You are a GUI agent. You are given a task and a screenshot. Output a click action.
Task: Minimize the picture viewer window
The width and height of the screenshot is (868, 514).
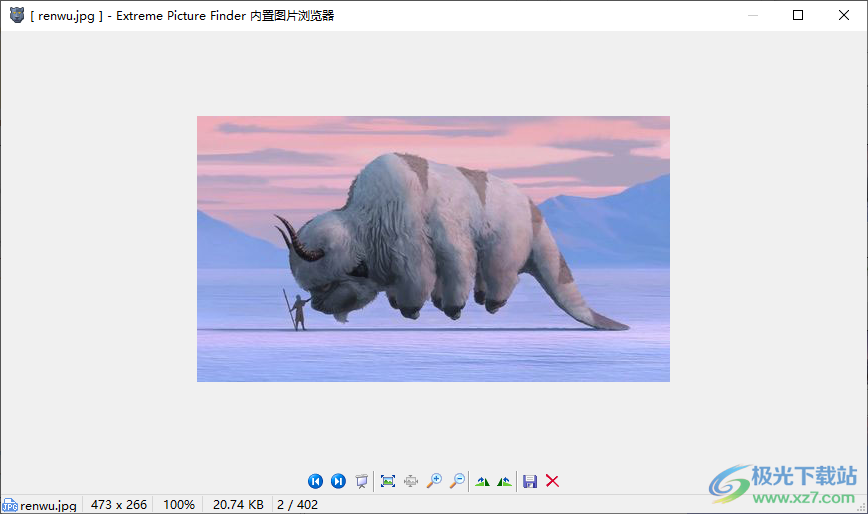(x=752, y=15)
